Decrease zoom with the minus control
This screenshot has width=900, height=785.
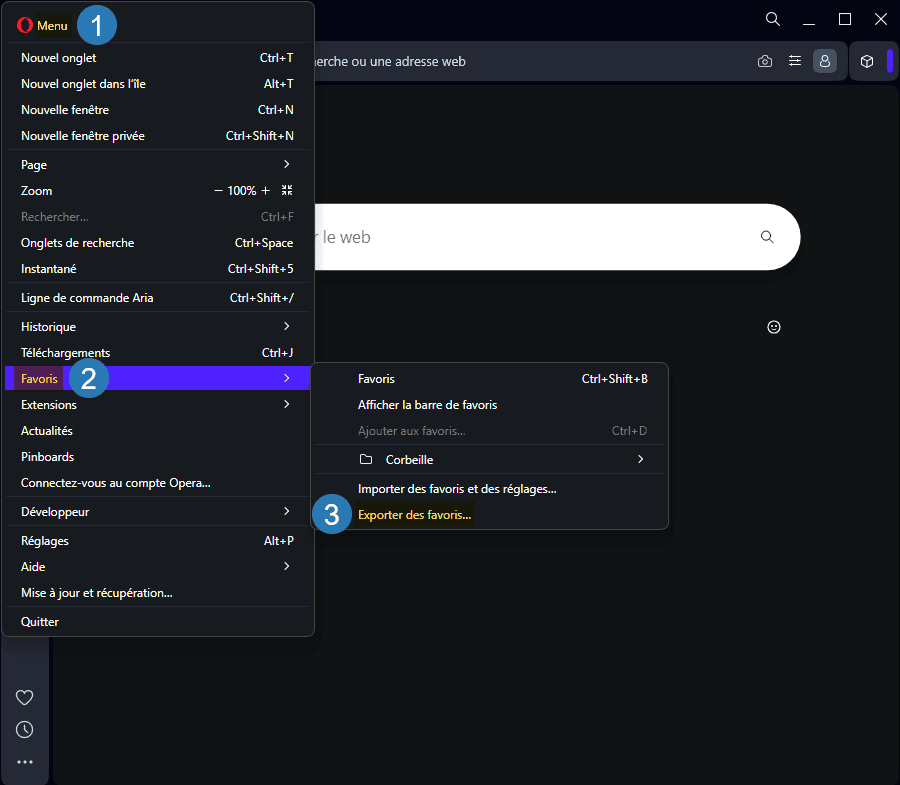pos(217,190)
